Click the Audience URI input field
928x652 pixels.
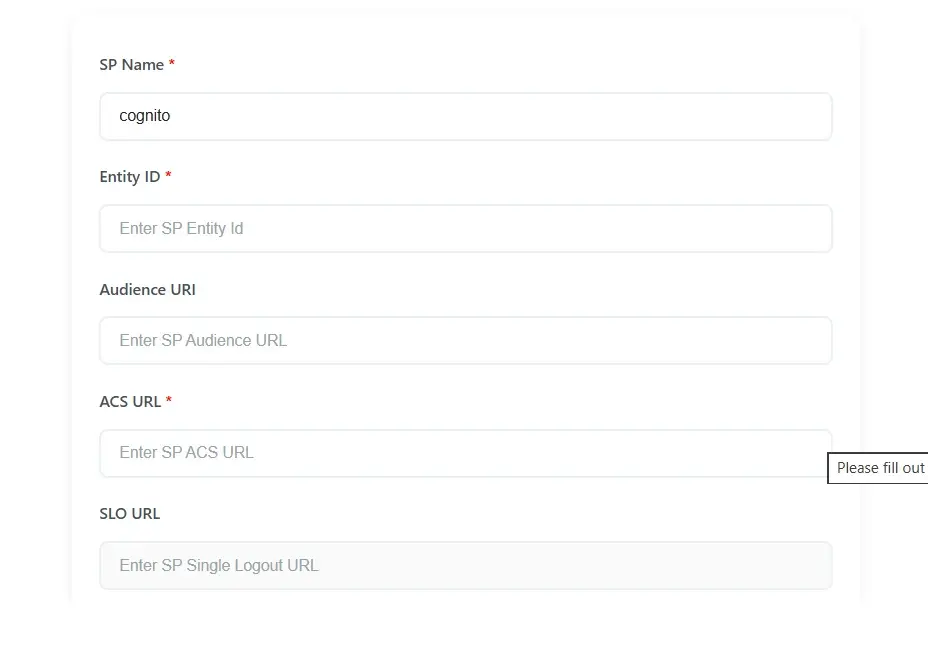pos(465,340)
